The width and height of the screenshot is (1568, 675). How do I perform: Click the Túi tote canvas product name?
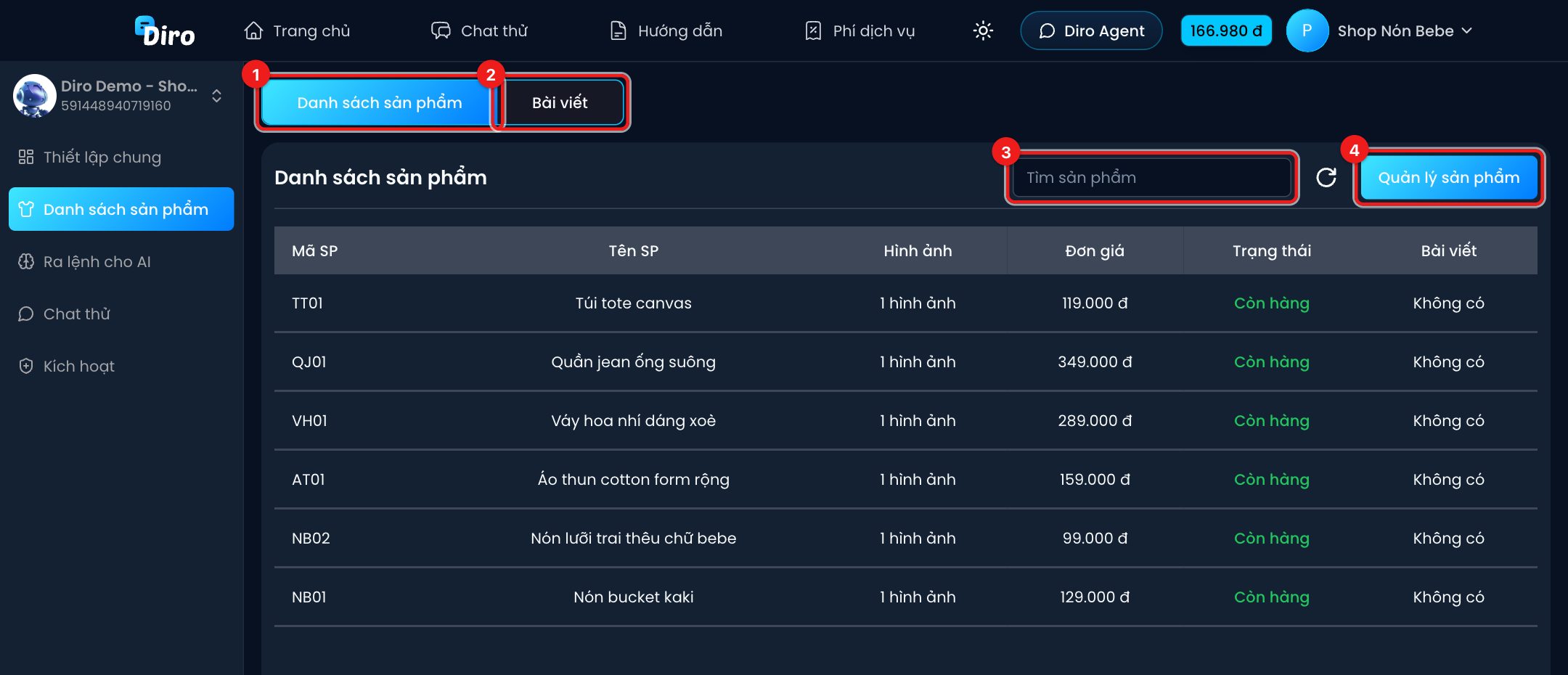(x=633, y=303)
